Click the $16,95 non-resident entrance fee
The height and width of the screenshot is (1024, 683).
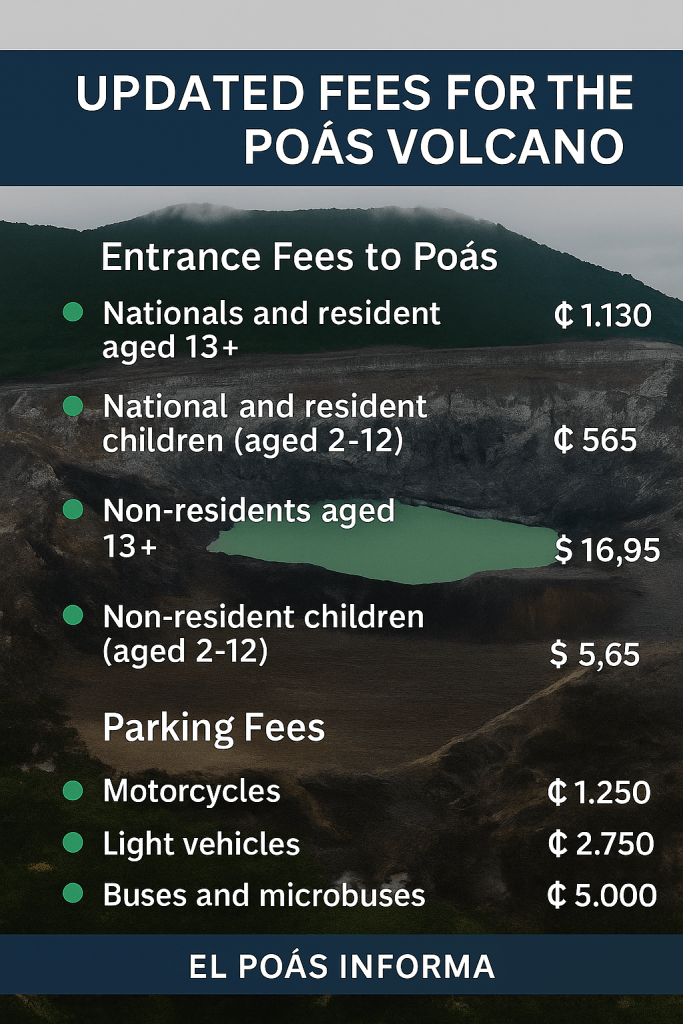(606, 550)
